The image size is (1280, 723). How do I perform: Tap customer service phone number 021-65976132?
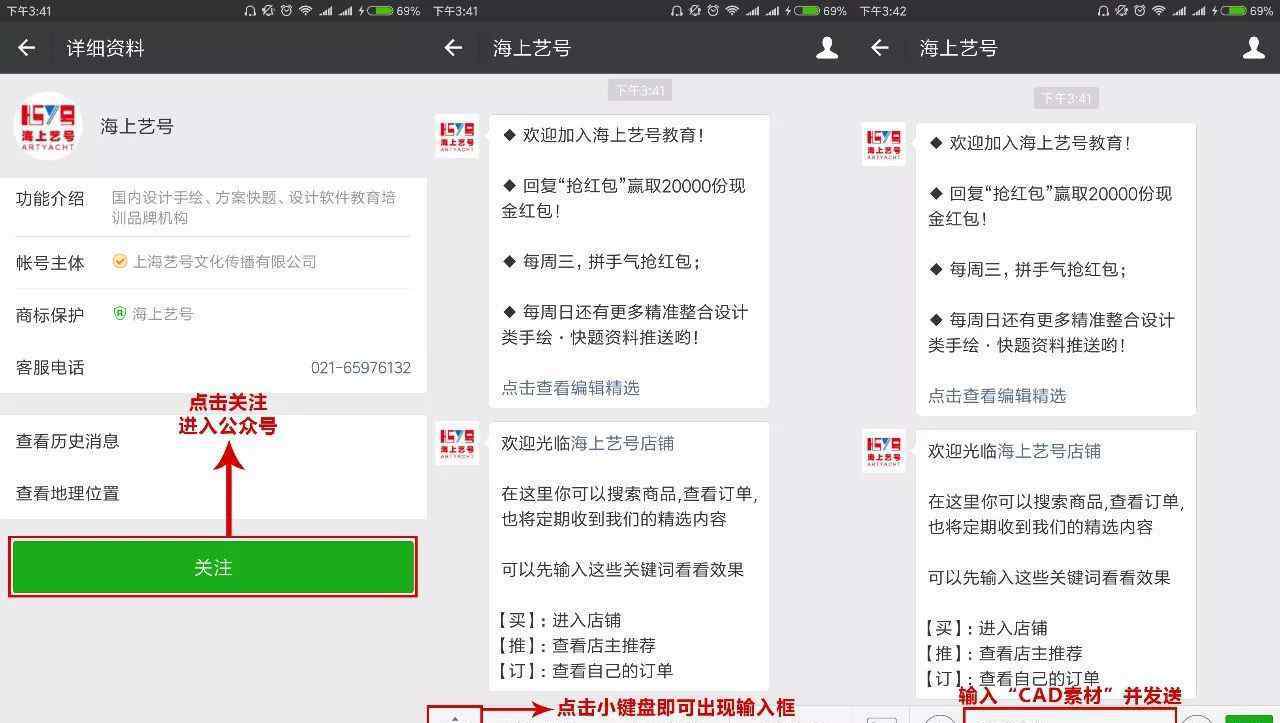pyautogui.click(x=360, y=368)
